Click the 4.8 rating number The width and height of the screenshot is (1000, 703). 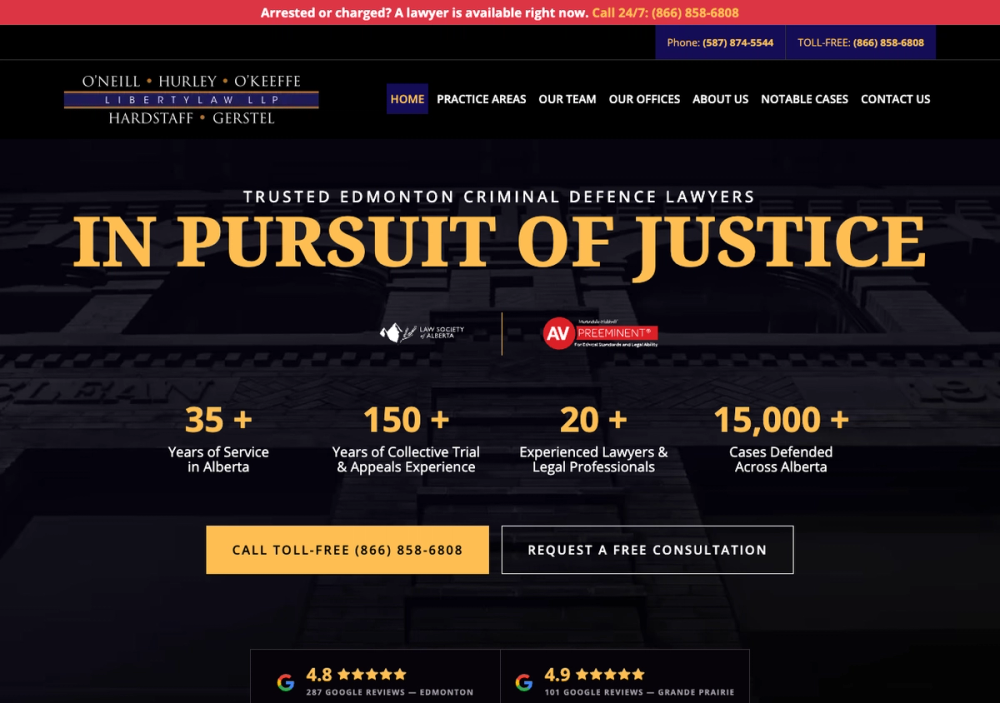click(319, 674)
